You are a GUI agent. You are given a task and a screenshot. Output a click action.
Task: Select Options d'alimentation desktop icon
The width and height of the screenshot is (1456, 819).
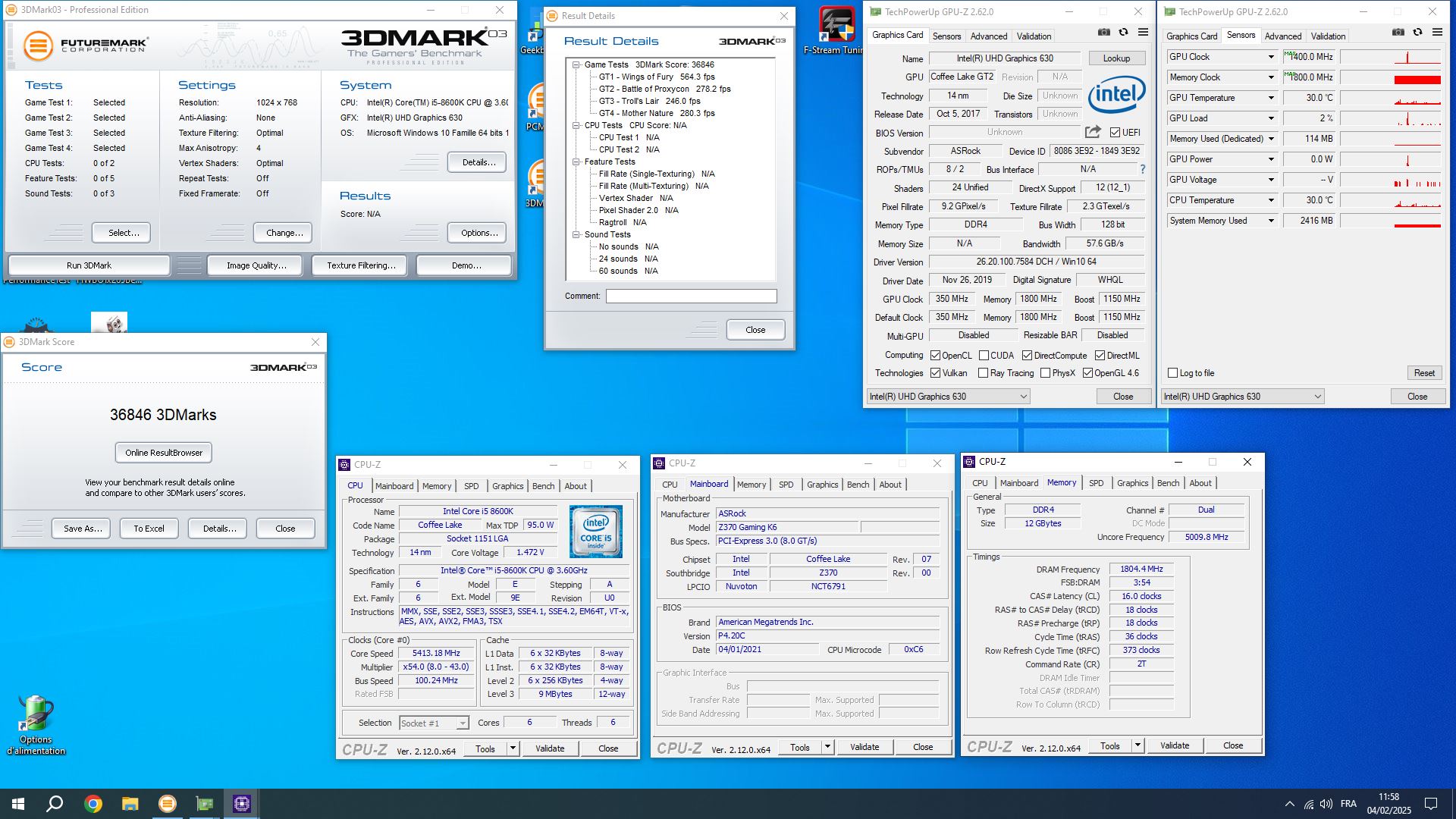[x=36, y=725]
